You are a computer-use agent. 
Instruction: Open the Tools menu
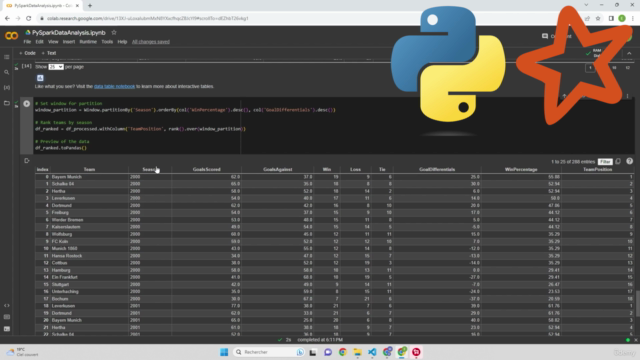[107, 42]
